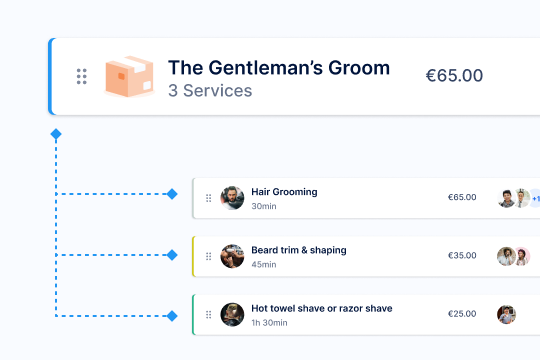Click staff avatar on Hot towel shave
540x360 pixels.
(506, 315)
